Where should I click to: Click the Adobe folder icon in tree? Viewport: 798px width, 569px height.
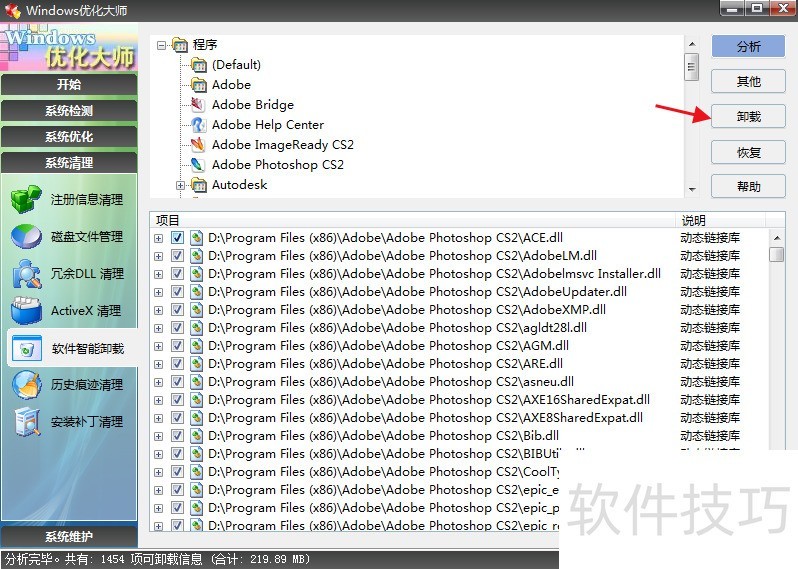(x=198, y=84)
